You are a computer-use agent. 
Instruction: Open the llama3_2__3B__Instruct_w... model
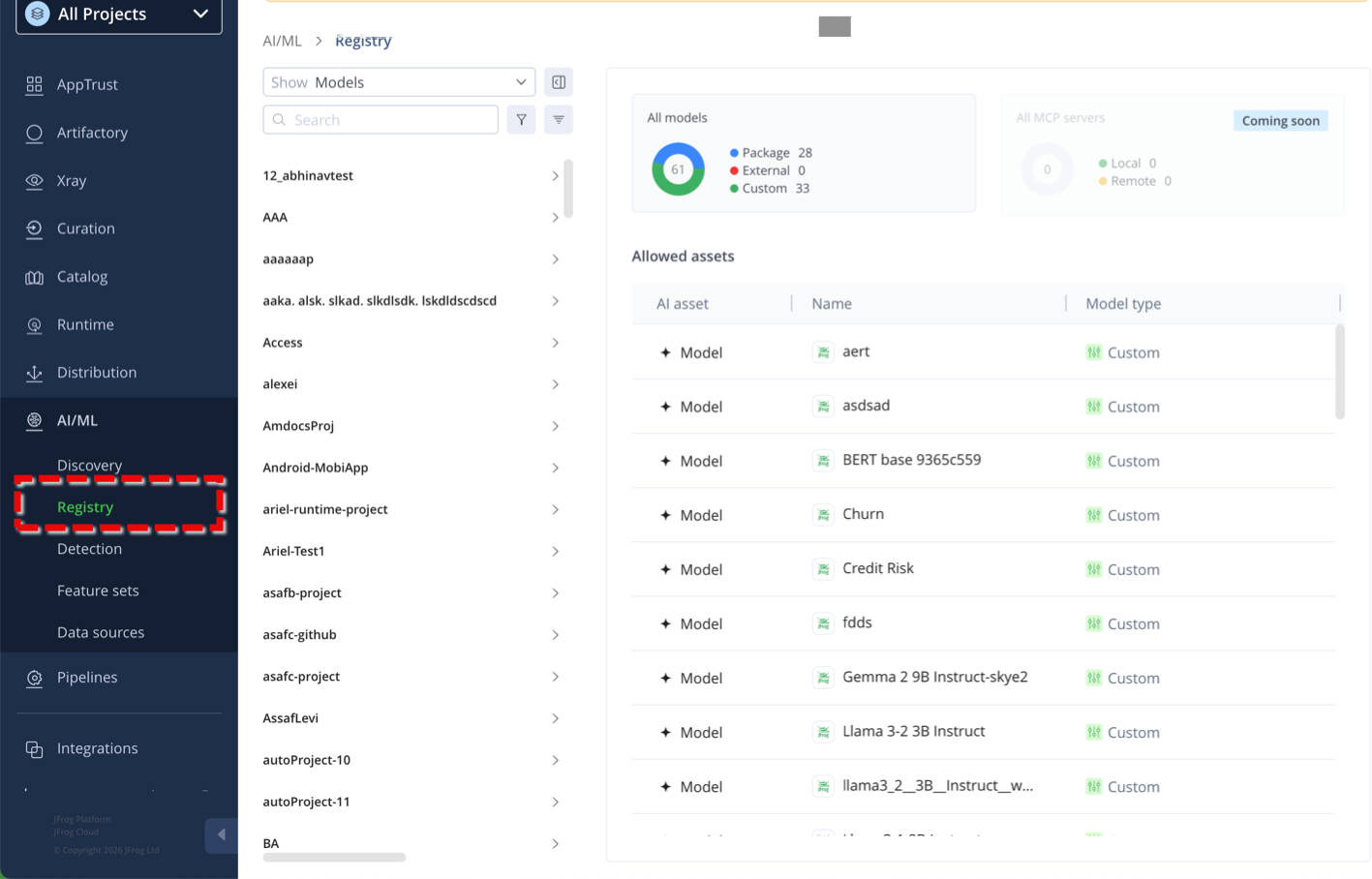[x=937, y=785]
